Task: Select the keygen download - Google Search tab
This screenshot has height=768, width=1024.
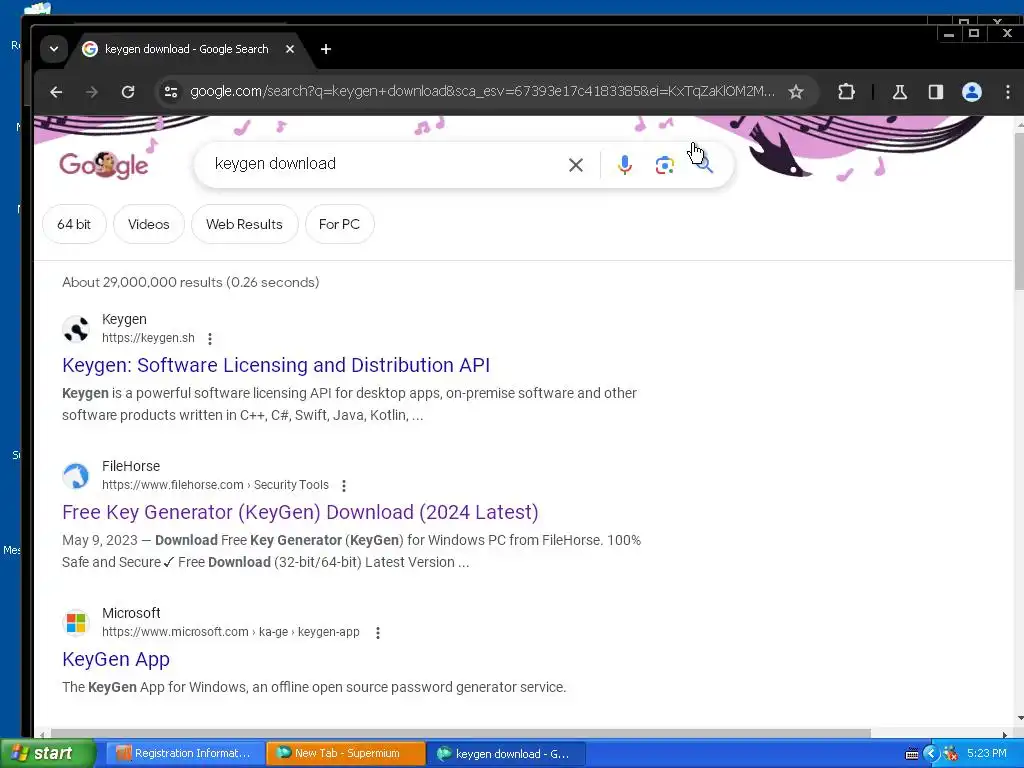Action: pos(186,49)
